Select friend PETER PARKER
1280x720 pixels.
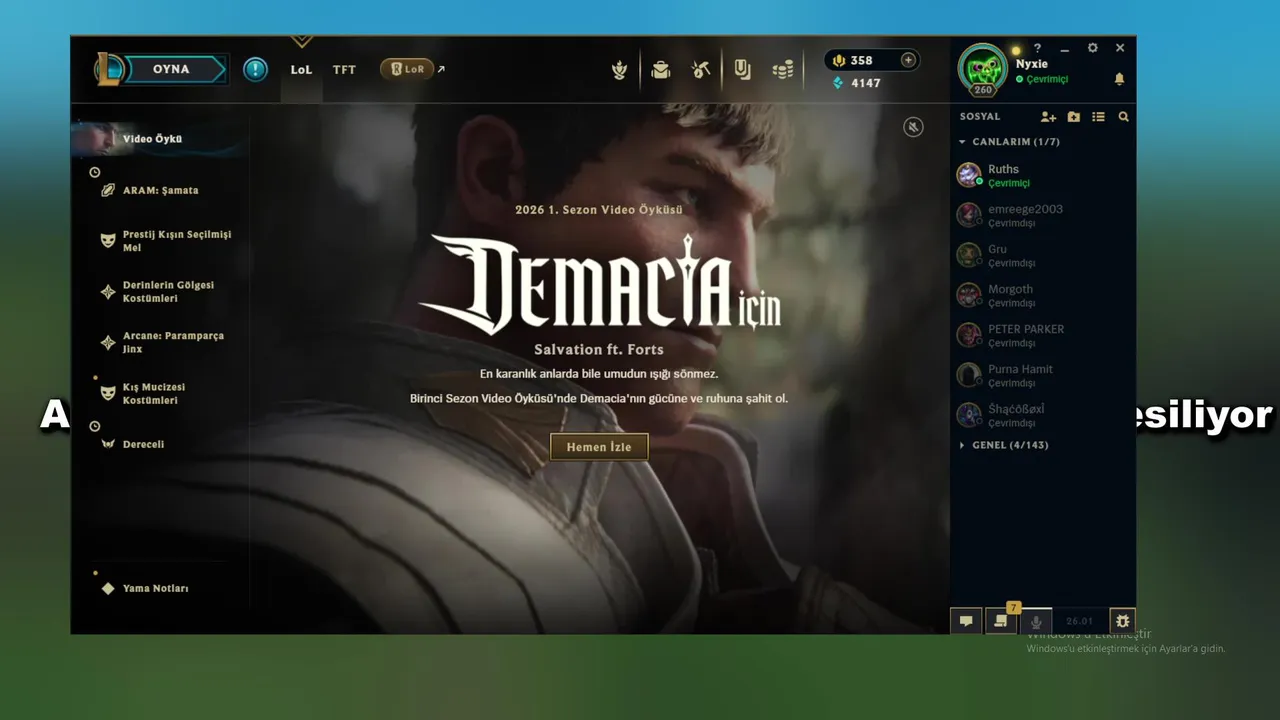coord(1043,335)
